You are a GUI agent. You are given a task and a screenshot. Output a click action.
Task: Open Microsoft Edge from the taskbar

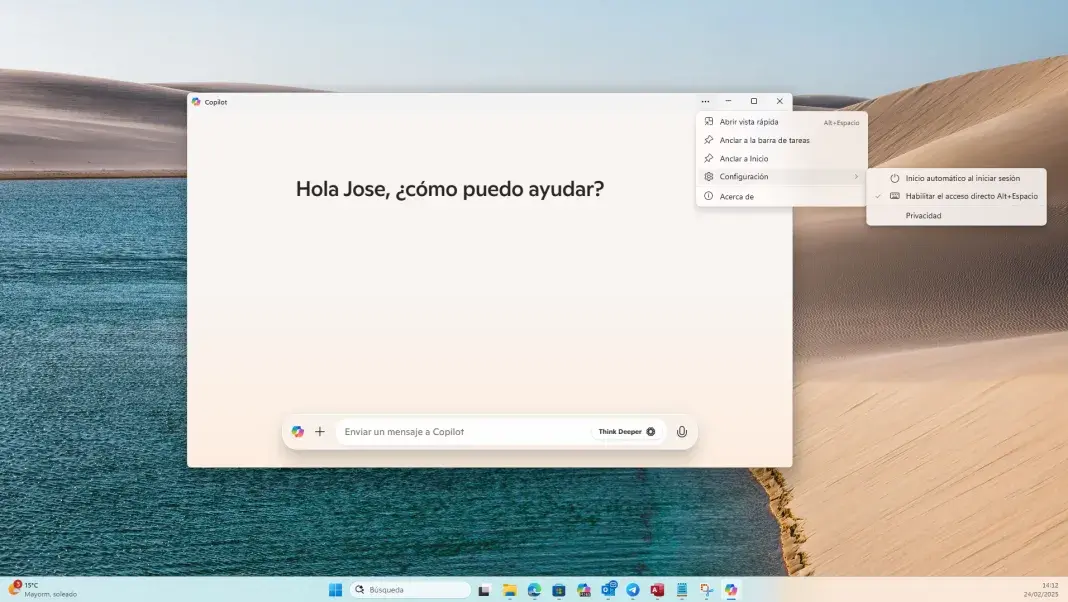534,590
